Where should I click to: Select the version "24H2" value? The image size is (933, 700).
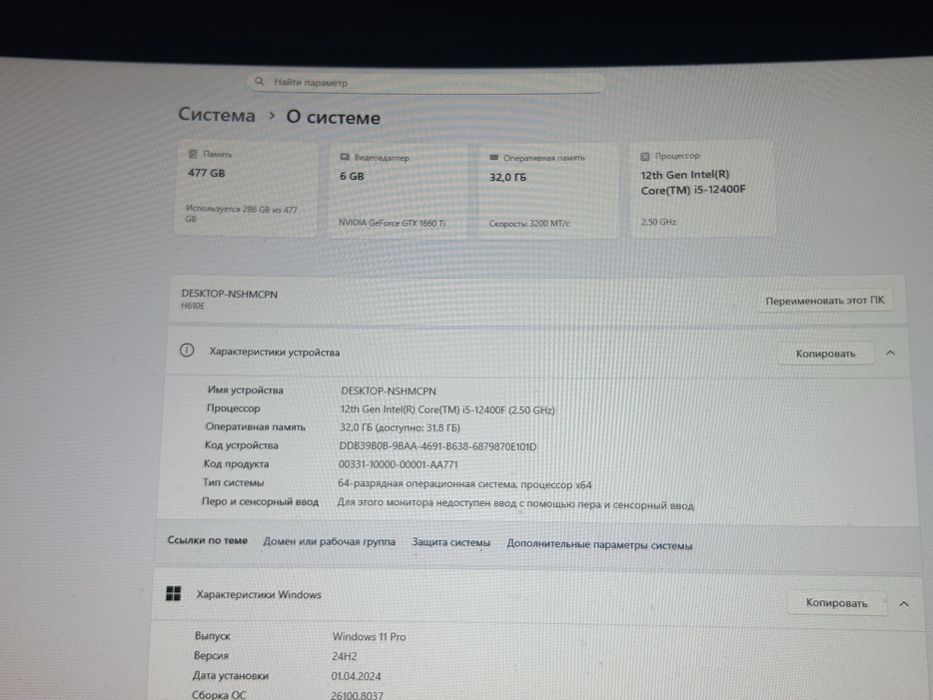click(x=344, y=657)
